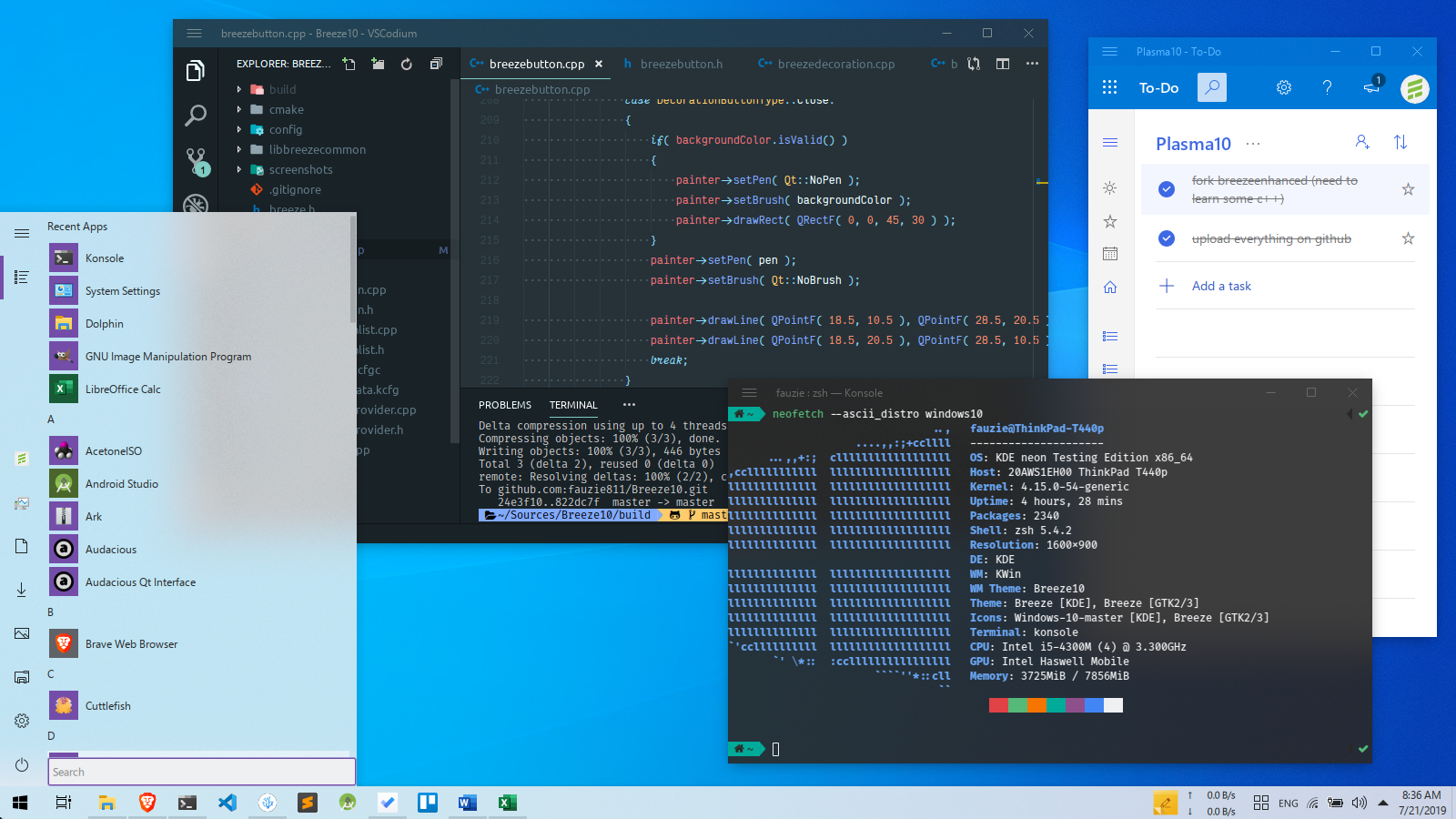Toggle the To-Do sidebar hamburger menu
1456x819 pixels.
coord(1110,142)
